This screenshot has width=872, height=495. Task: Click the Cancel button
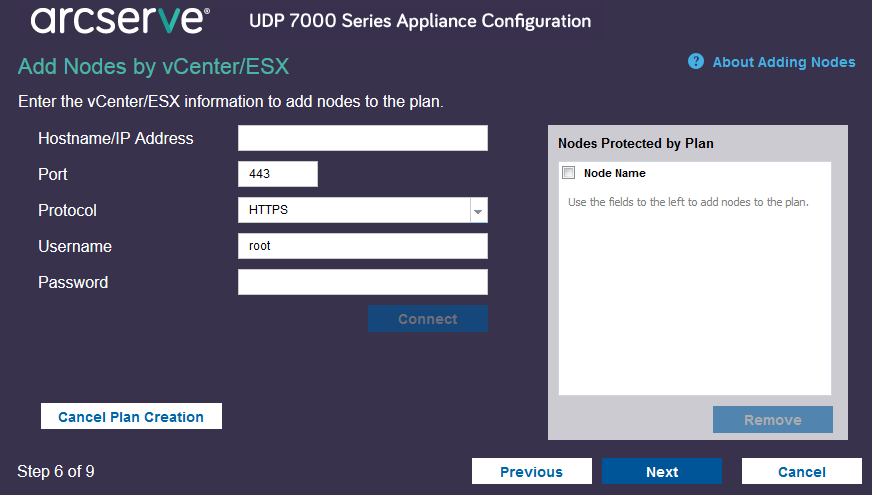click(x=801, y=472)
